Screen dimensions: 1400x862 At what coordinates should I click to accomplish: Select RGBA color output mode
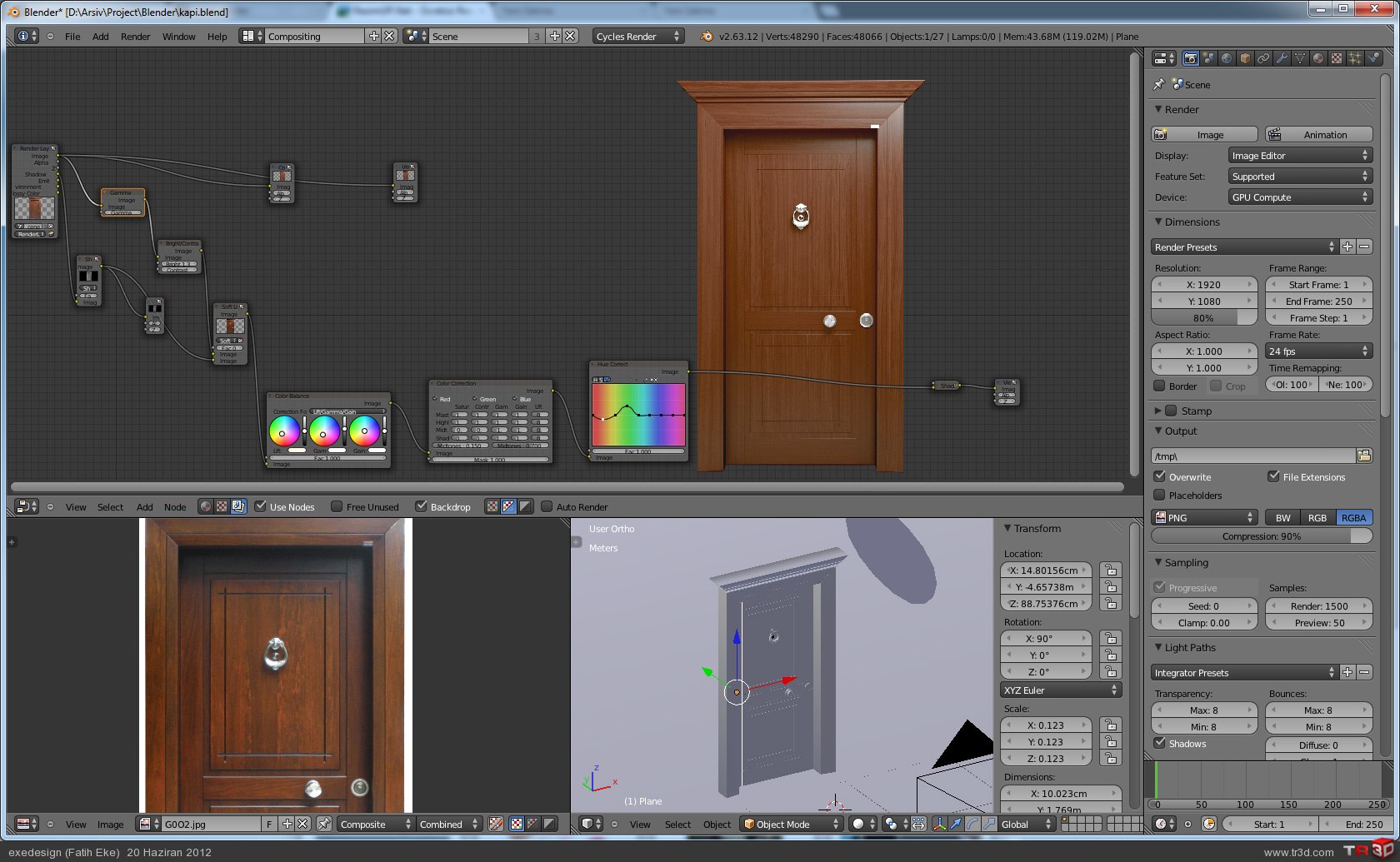tap(1354, 517)
